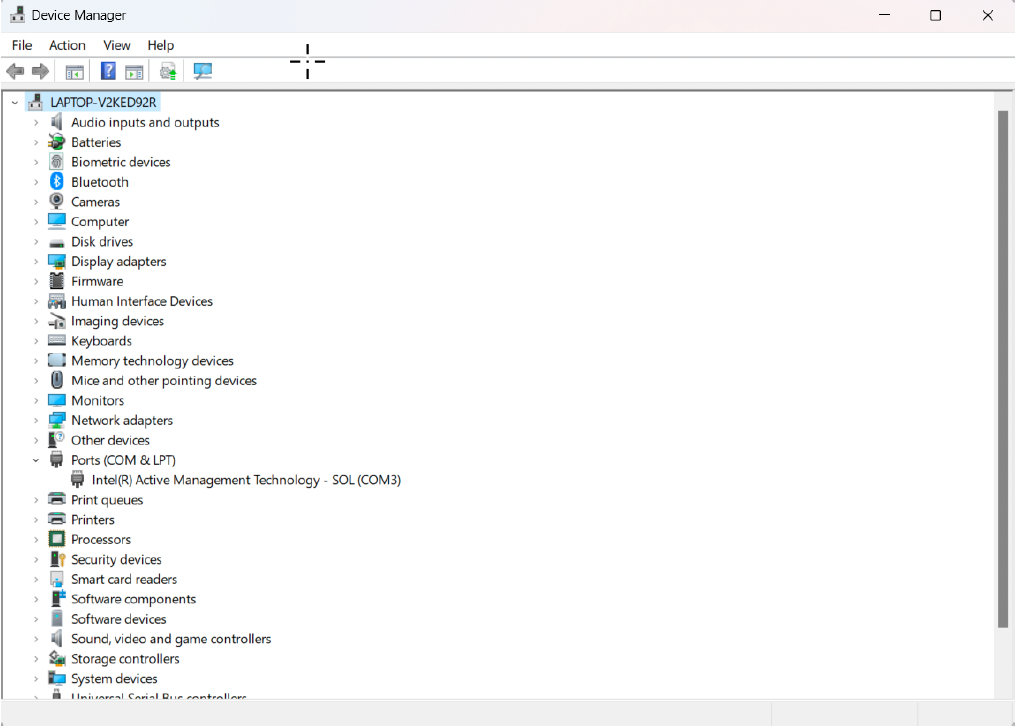Click the Intel(R) Active Management Technology port icon

tap(78, 480)
